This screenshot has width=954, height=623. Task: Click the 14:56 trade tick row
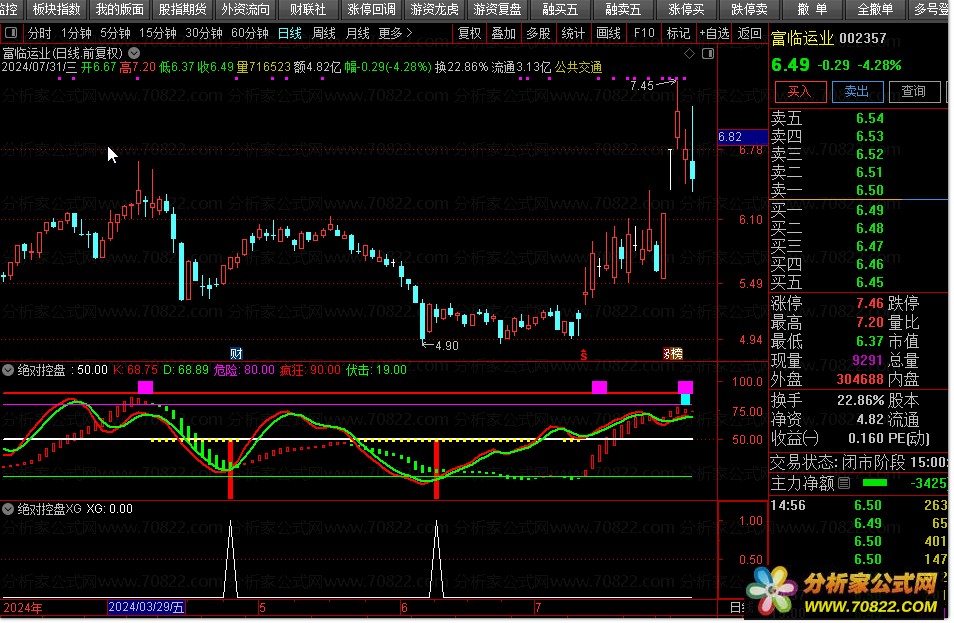pos(858,505)
